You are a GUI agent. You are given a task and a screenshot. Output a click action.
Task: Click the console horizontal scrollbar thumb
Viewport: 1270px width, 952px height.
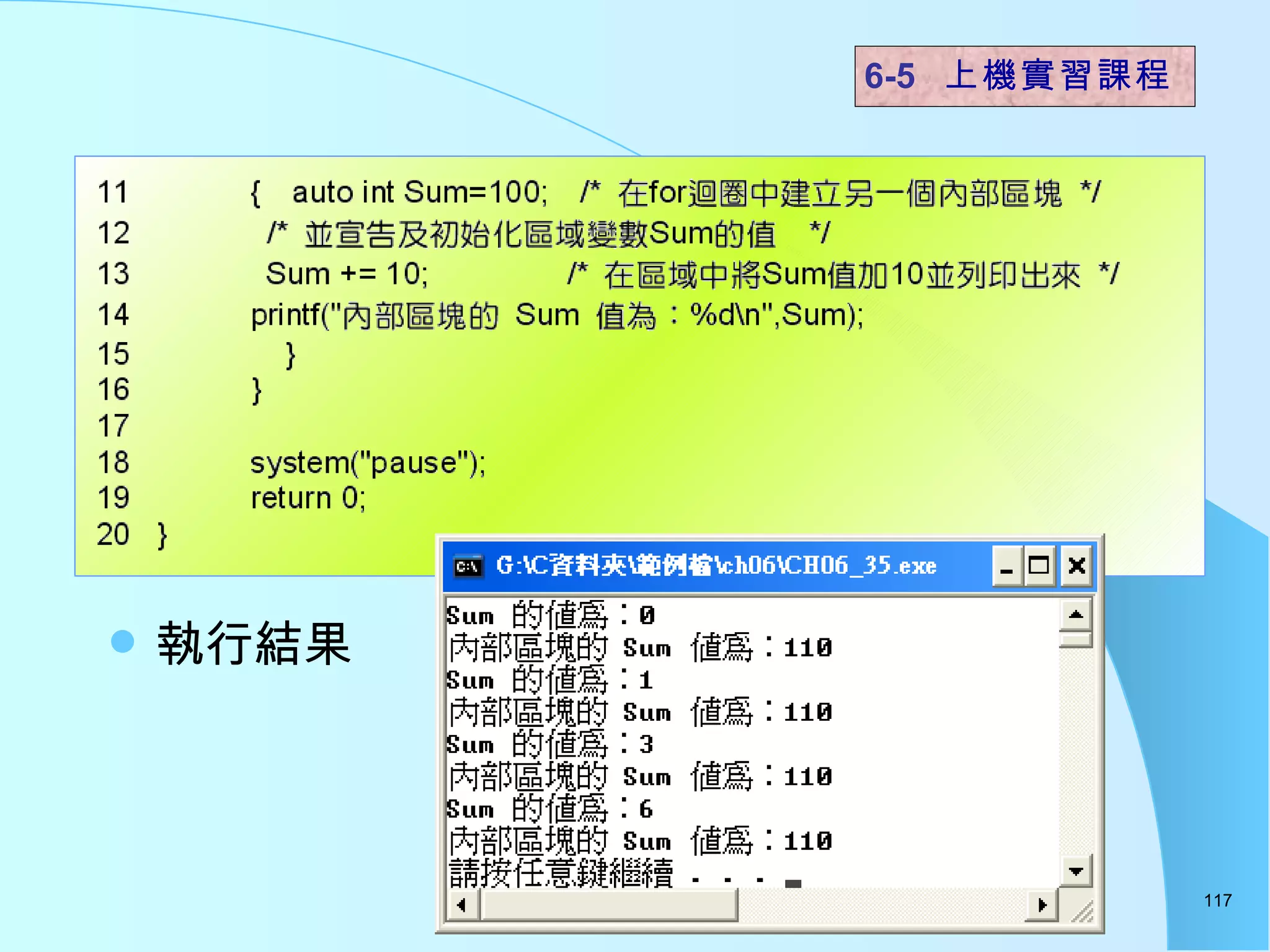coord(610,905)
